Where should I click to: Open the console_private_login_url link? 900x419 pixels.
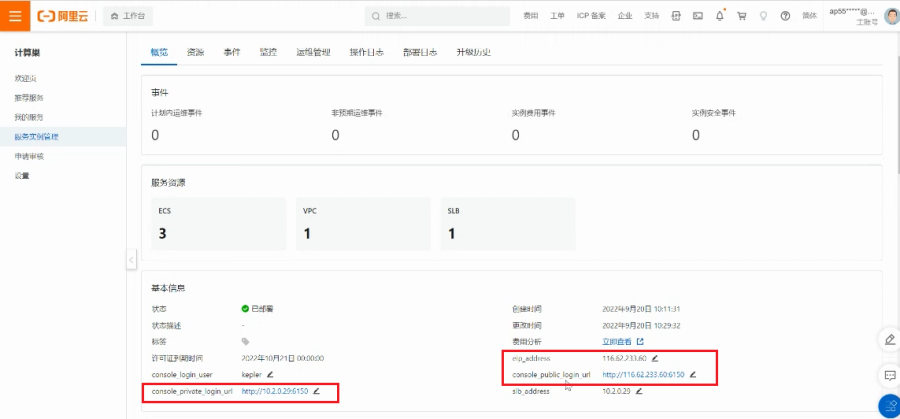tap(275, 391)
